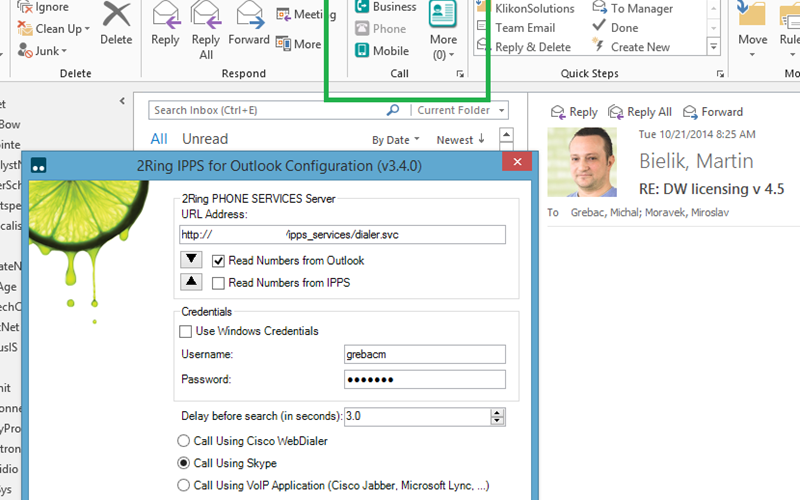Screen dimensions: 800x500
Task: Select the All messages tab
Action: 159,139
